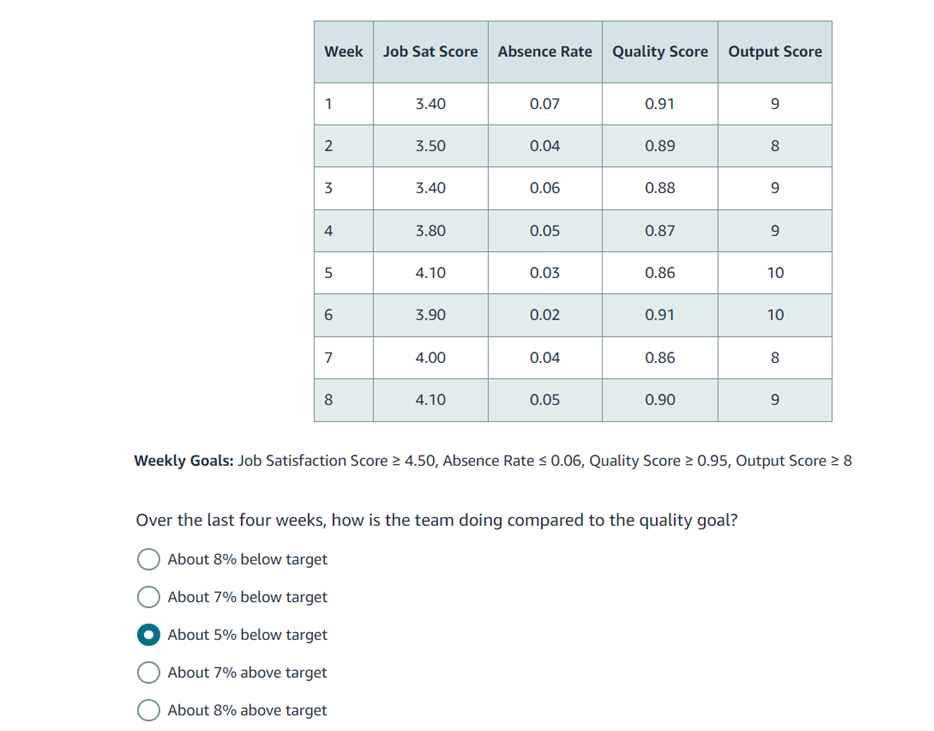Select the 'About 5% below target' option
Image resolution: width=934 pixels, height=731 pixels.
click(x=148, y=634)
